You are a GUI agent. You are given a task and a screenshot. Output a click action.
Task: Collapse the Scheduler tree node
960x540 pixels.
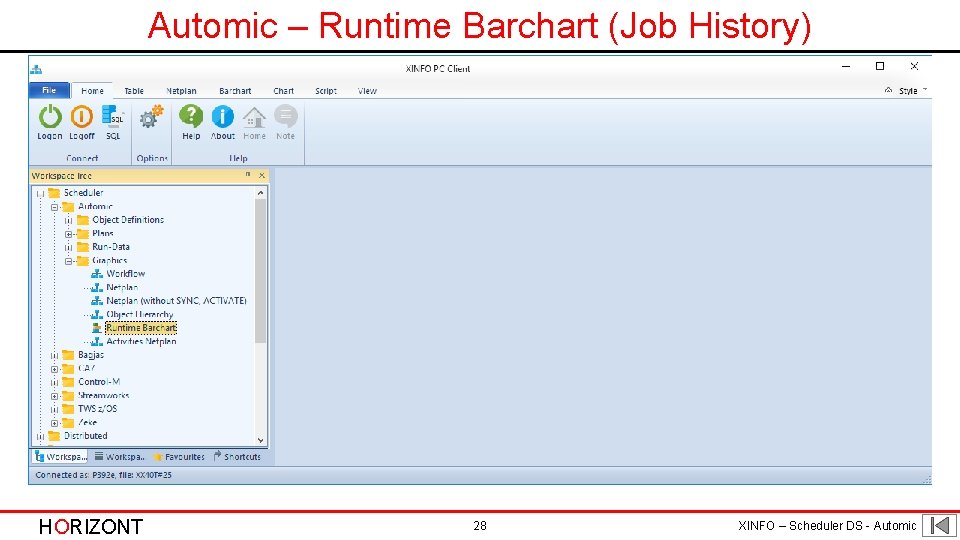(40, 193)
